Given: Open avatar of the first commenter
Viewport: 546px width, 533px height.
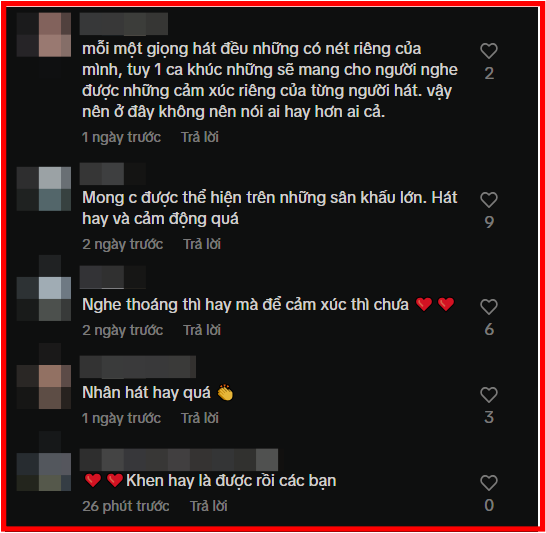Looking at the screenshot, I should point(44,35).
